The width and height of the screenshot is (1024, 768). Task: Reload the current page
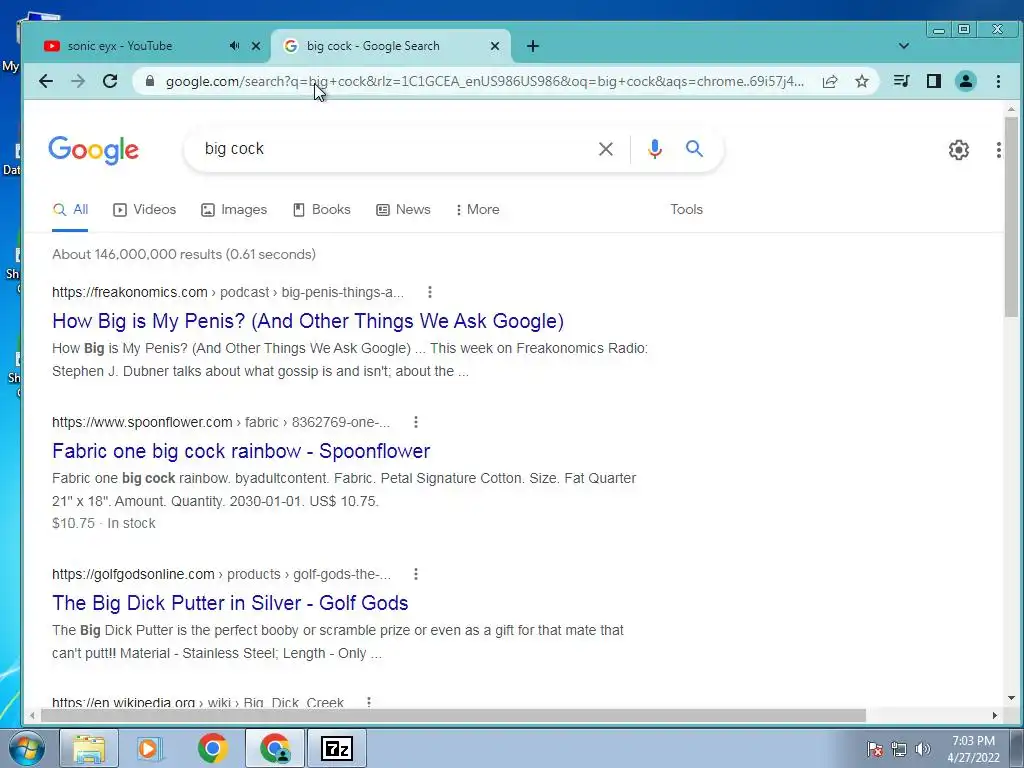[110, 81]
